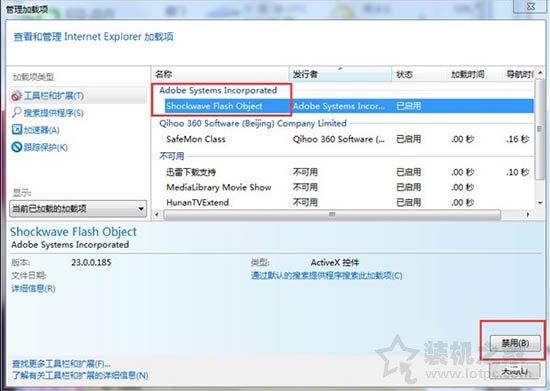
Task: Click 已启用 status of Shockwave Flash Object
Action: coord(409,106)
